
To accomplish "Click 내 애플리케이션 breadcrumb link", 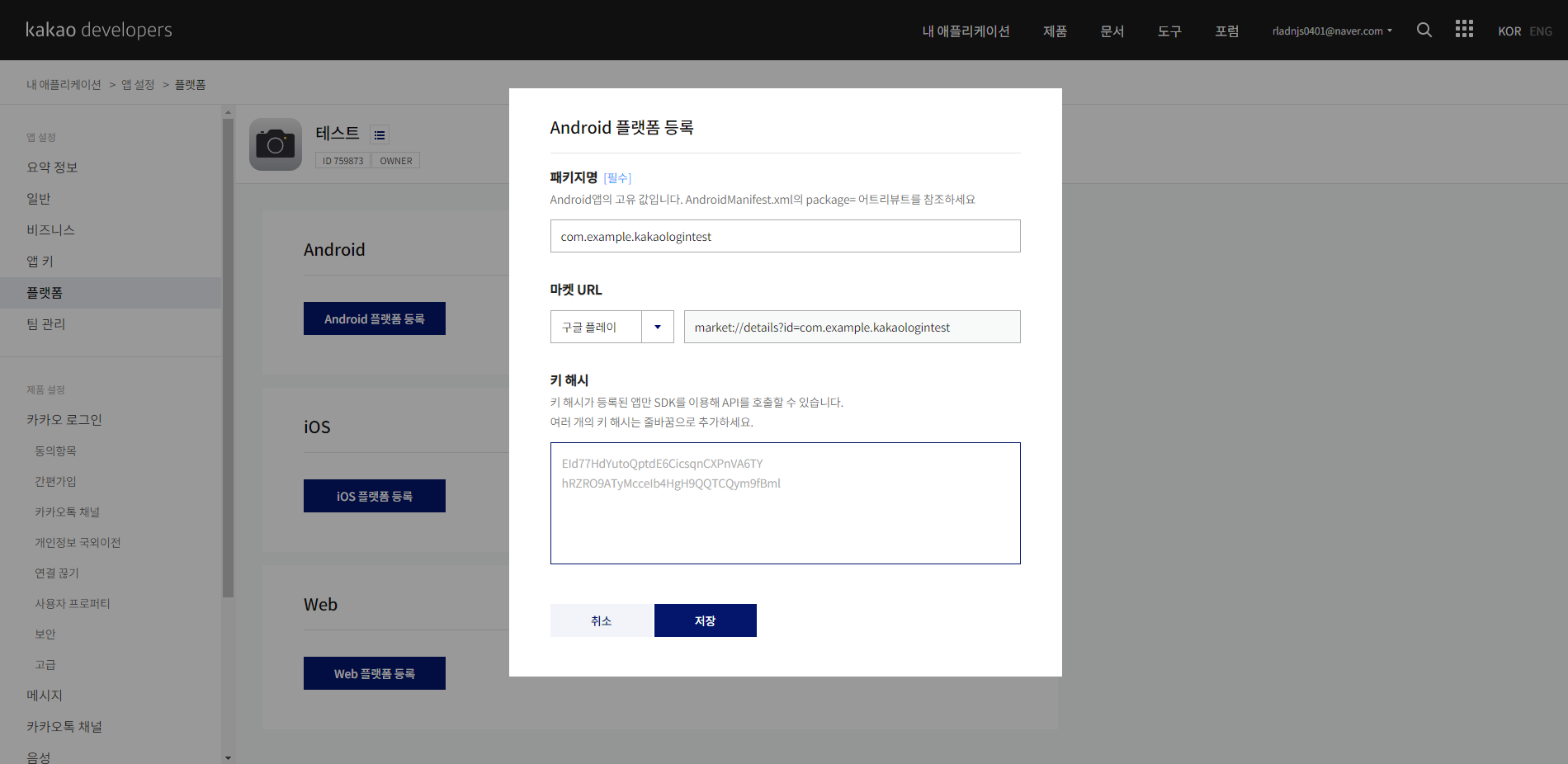I will click(64, 84).
